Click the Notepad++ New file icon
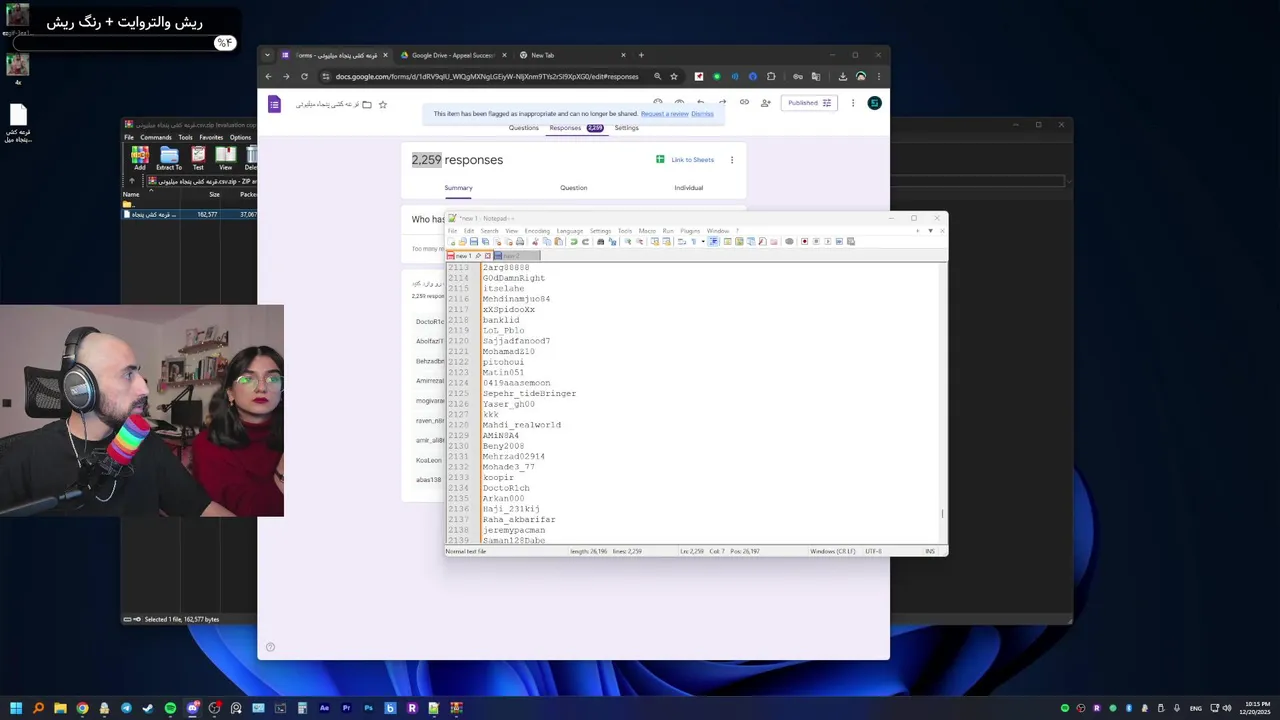This screenshot has height=720, width=1280. click(452, 241)
